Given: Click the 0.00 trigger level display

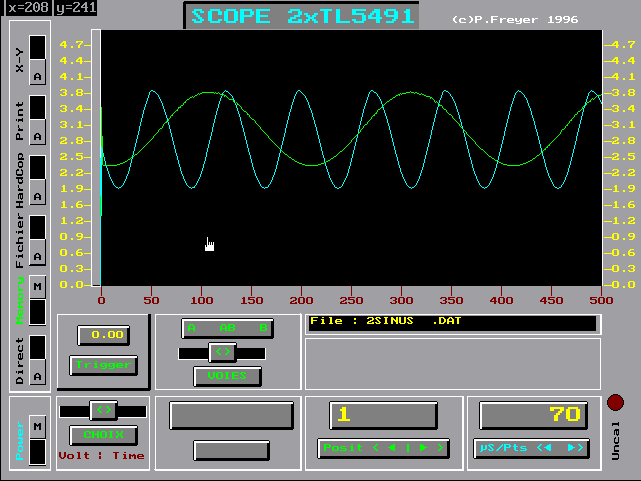Looking at the screenshot, I should pyautogui.click(x=104, y=335).
